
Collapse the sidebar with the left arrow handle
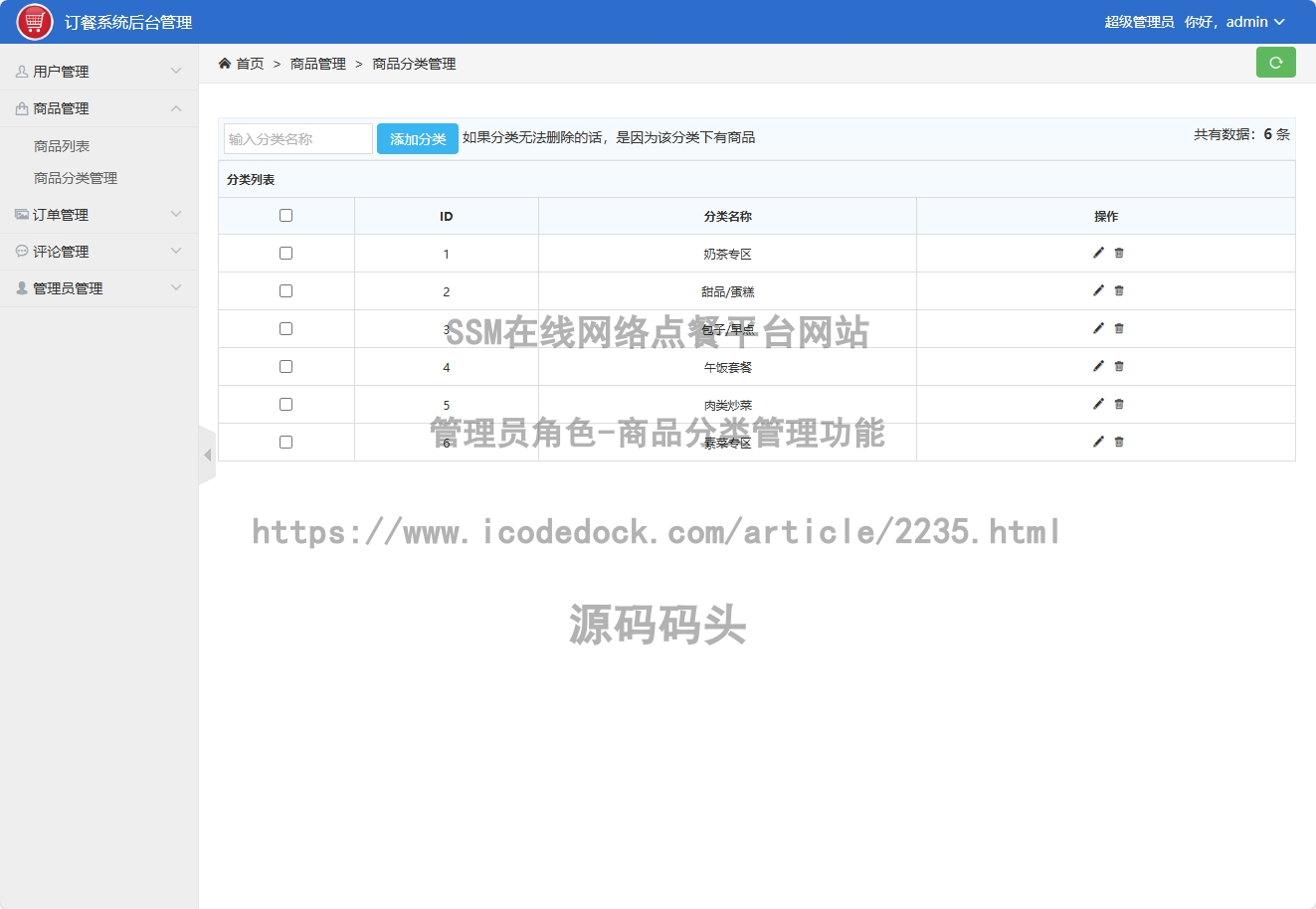pyautogui.click(x=207, y=454)
